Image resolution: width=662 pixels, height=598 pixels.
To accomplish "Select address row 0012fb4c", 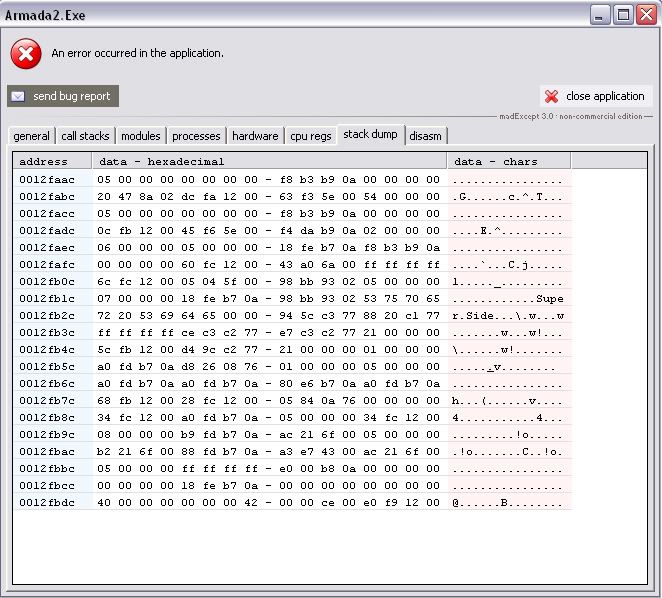I will [293, 350].
